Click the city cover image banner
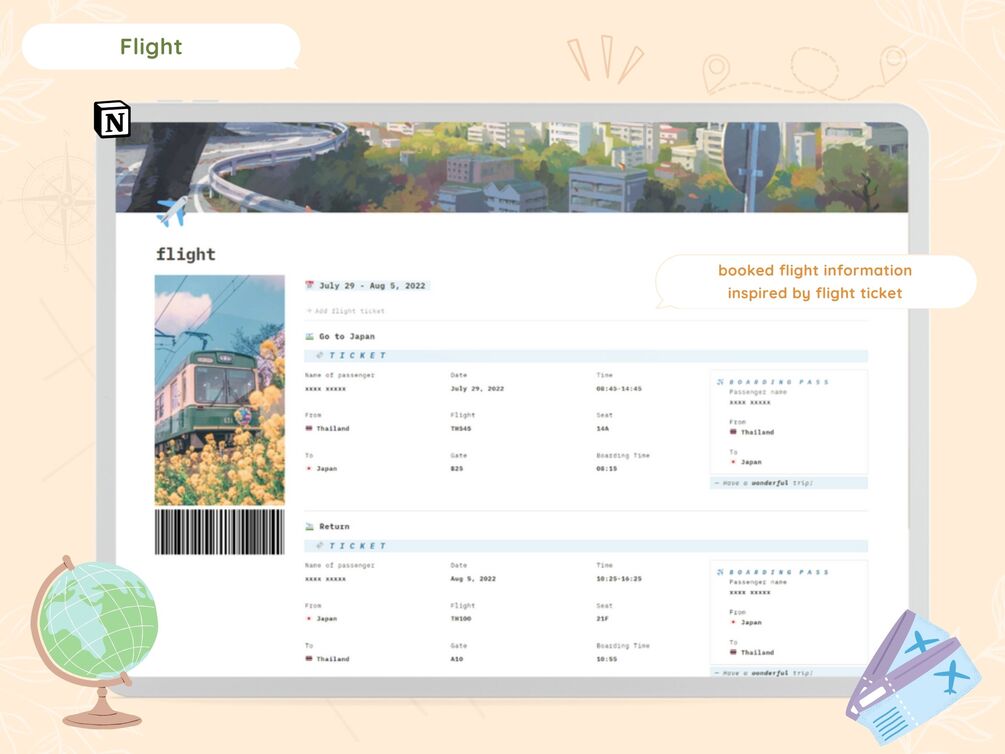The width and height of the screenshot is (1005, 754). (x=511, y=167)
